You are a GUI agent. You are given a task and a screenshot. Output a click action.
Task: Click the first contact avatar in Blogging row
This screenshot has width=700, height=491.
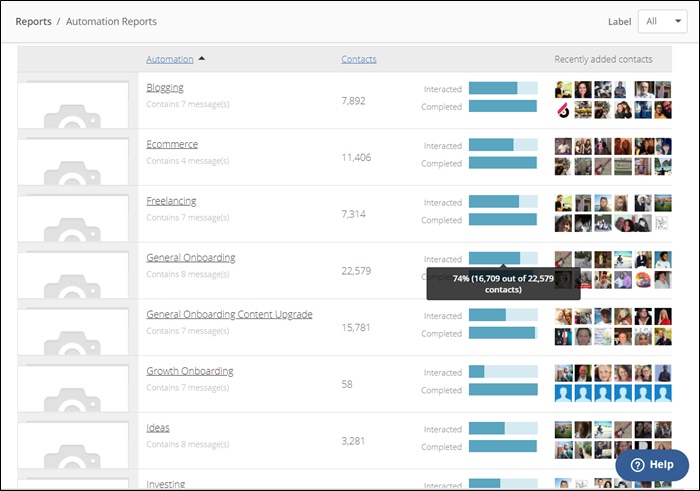click(x=563, y=90)
